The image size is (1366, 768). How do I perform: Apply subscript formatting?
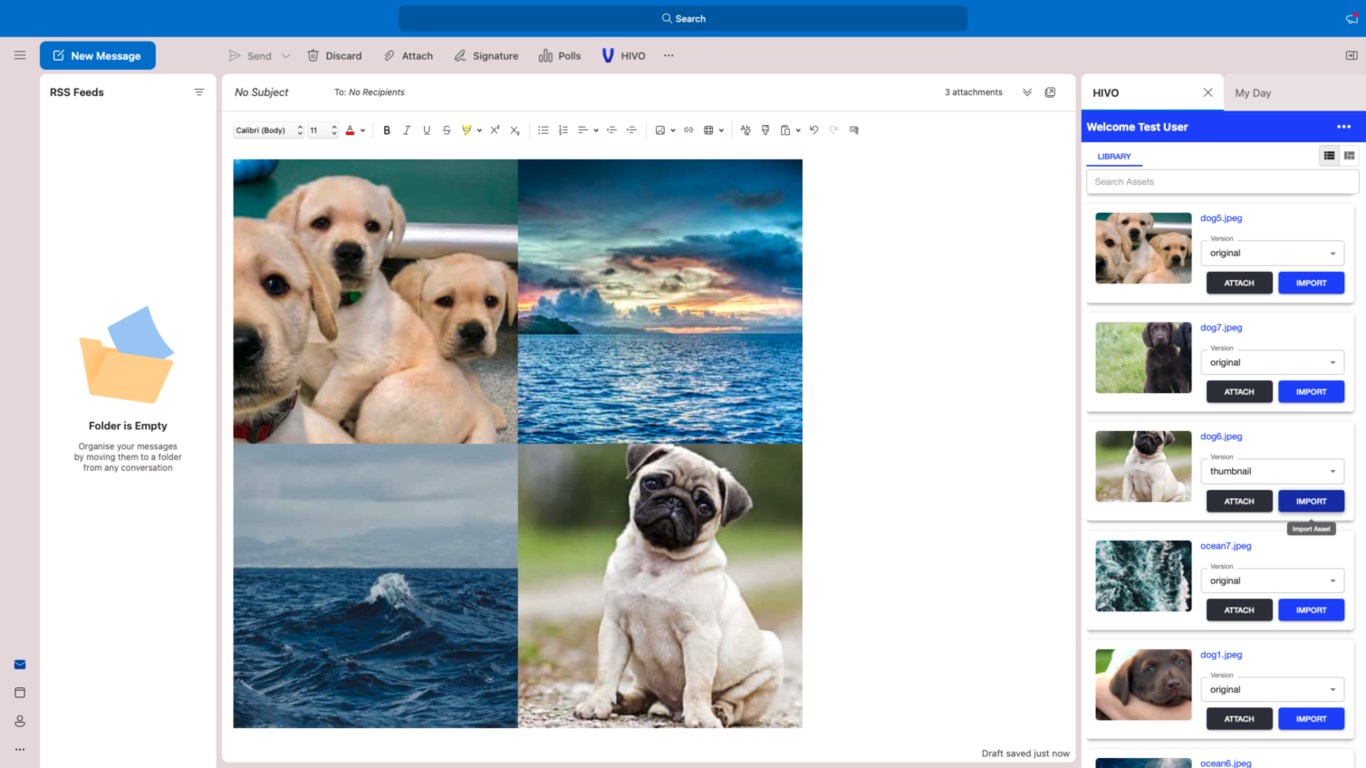coord(515,130)
